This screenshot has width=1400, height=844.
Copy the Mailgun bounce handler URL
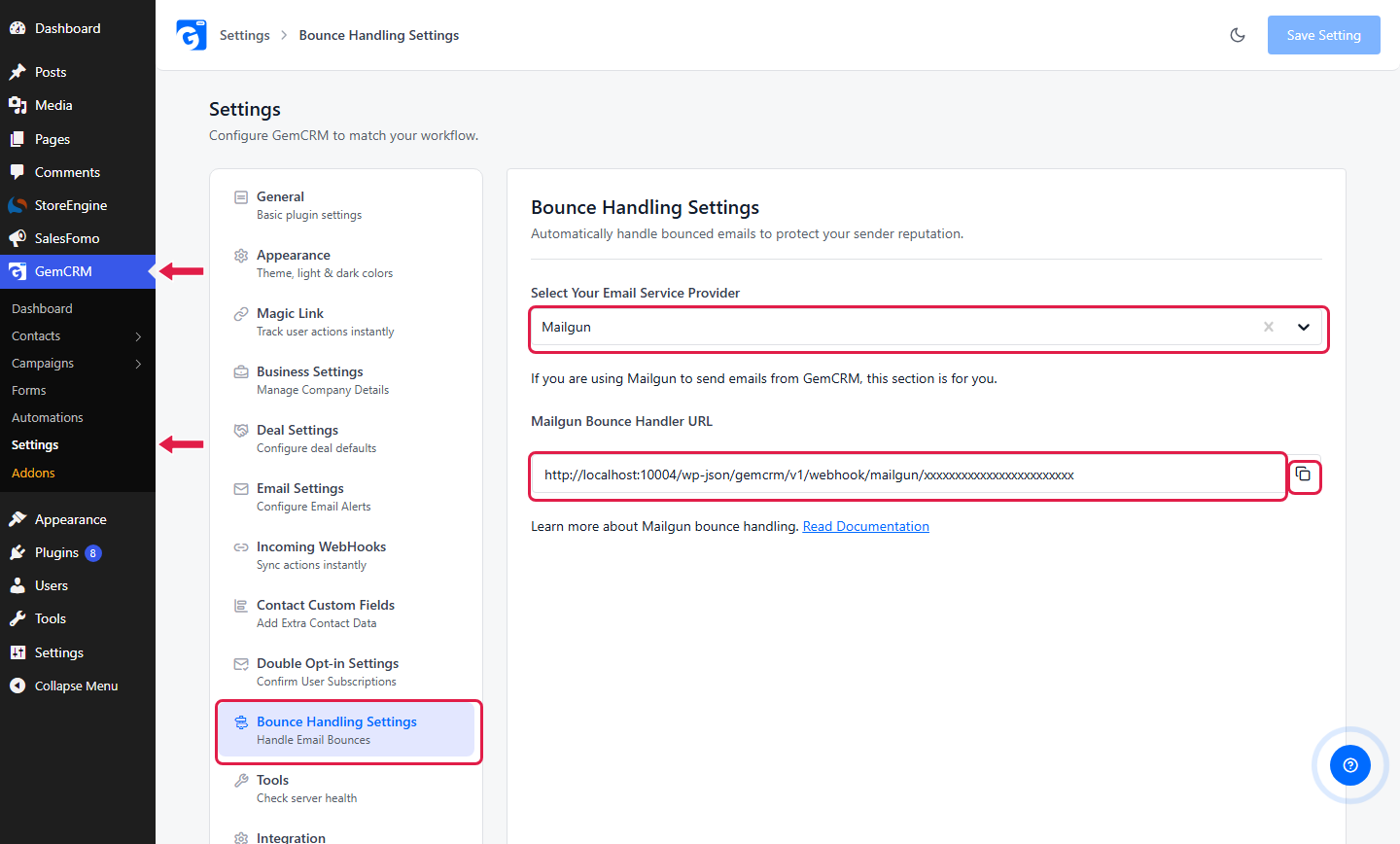[x=1303, y=475]
